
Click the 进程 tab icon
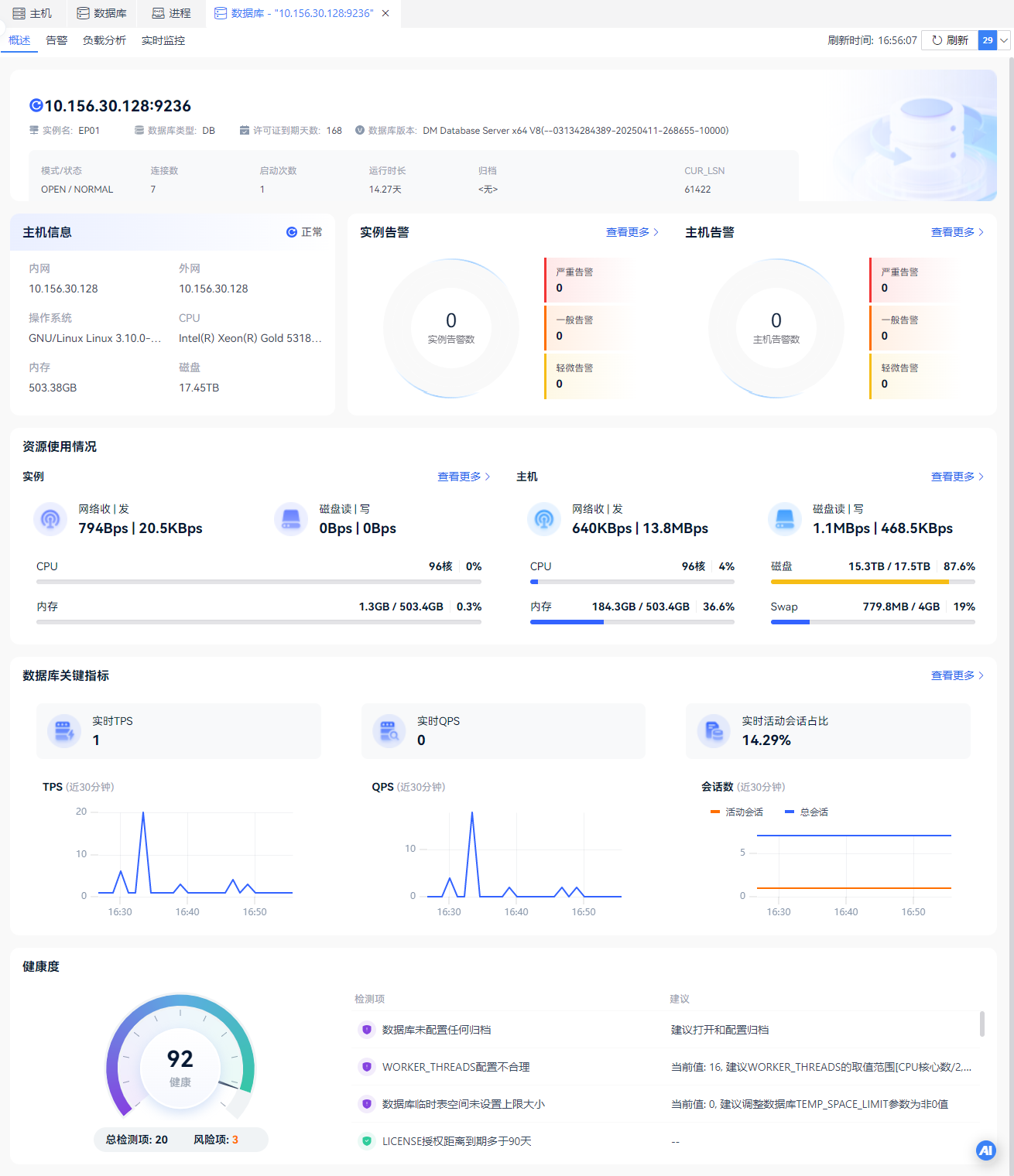tap(159, 13)
